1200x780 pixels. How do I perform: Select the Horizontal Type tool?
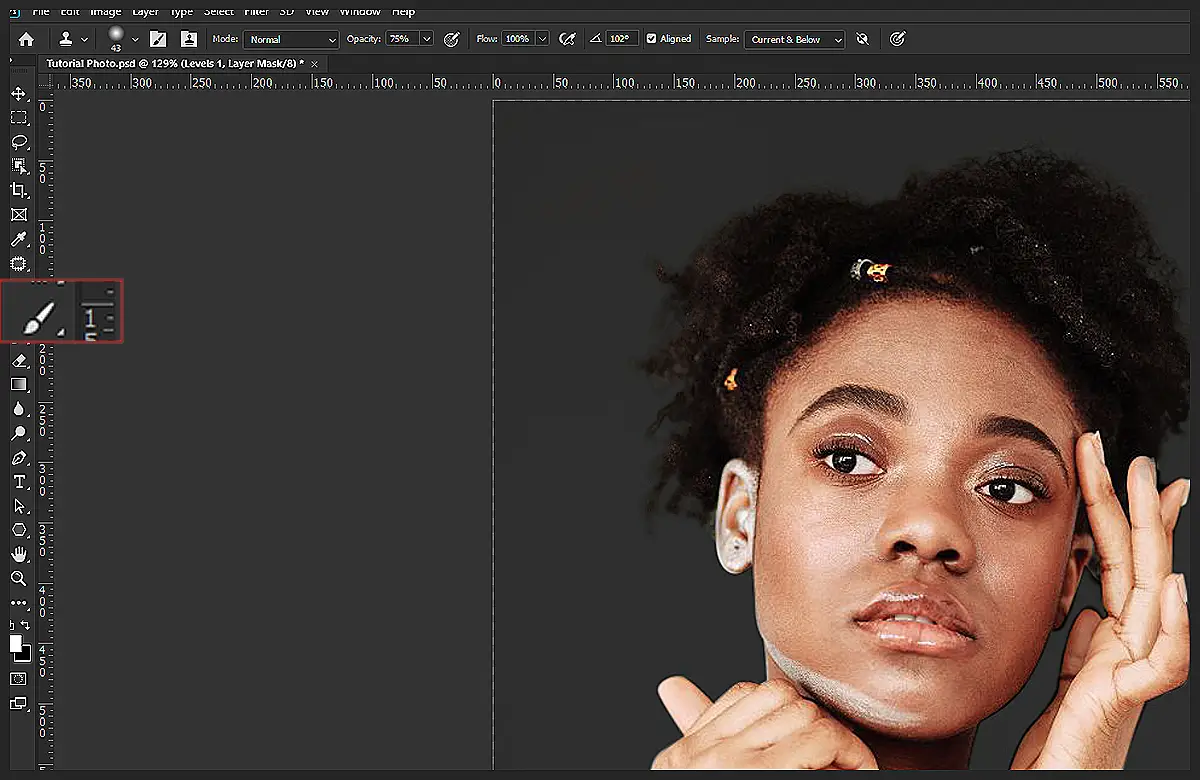click(x=18, y=482)
